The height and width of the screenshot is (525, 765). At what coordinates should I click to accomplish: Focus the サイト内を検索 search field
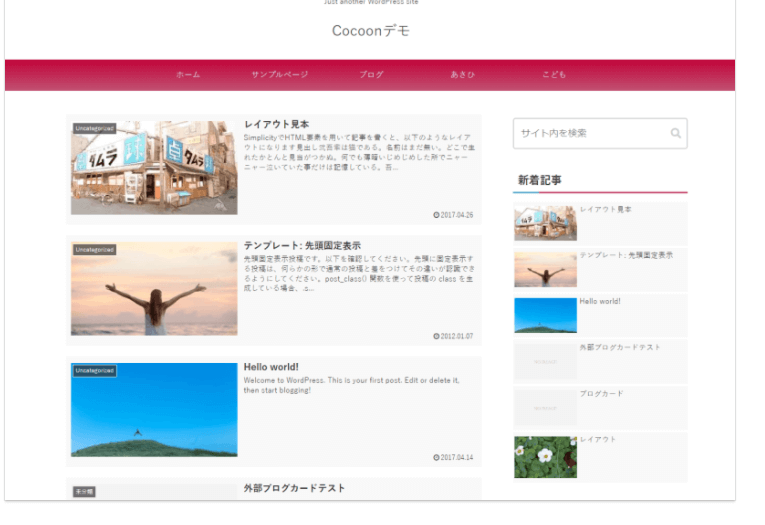590,133
